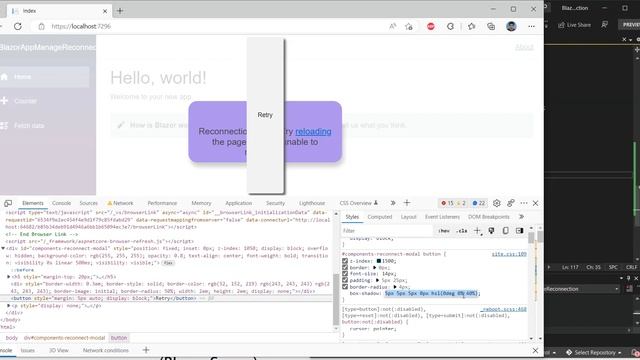Viewport: 640px width, 360px height.
Task: Uncheck the z-index property
Action: click(x=345, y=261)
